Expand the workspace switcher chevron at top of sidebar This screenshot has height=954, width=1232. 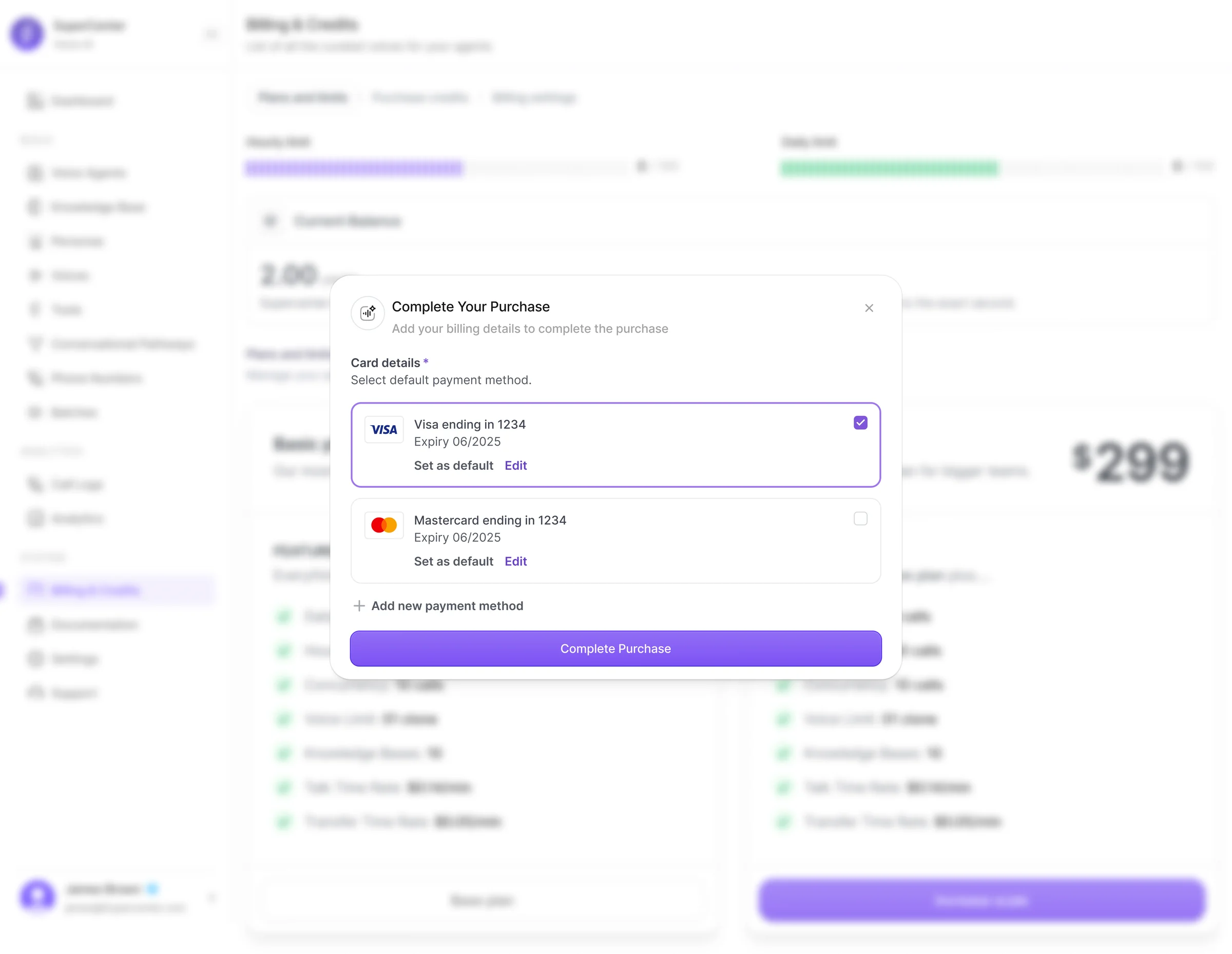tap(211, 34)
